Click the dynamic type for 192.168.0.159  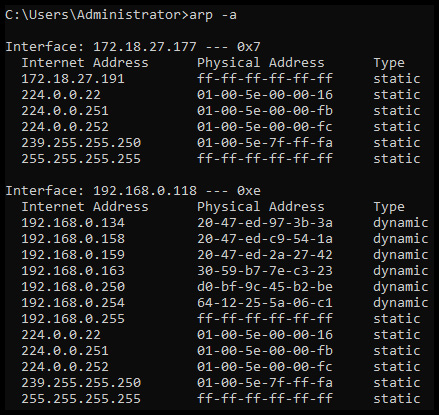[401, 255]
